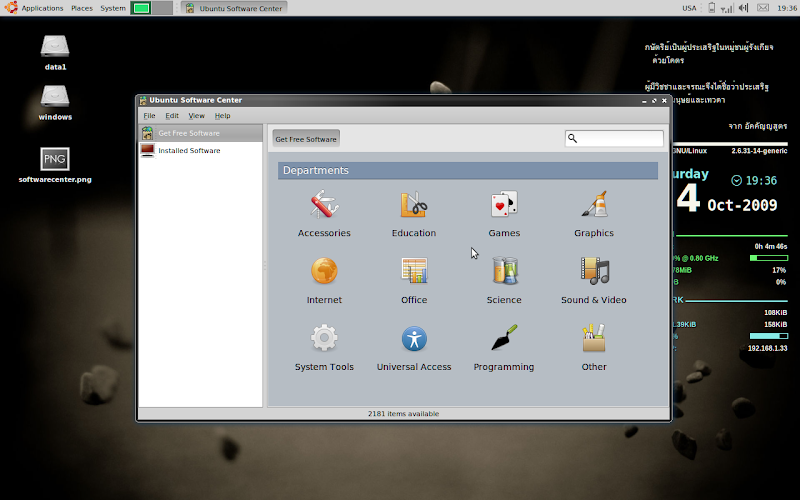Open the Places menu in top panel
The width and height of the screenshot is (800, 500).
coord(82,8)
